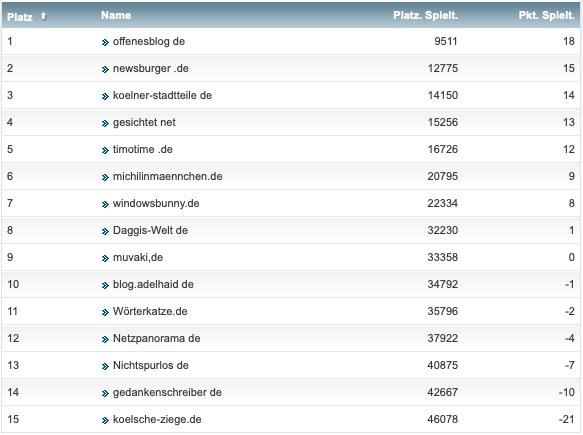
Task: Select the value 15256 in gesichtet row
Action: coord(442,122)
